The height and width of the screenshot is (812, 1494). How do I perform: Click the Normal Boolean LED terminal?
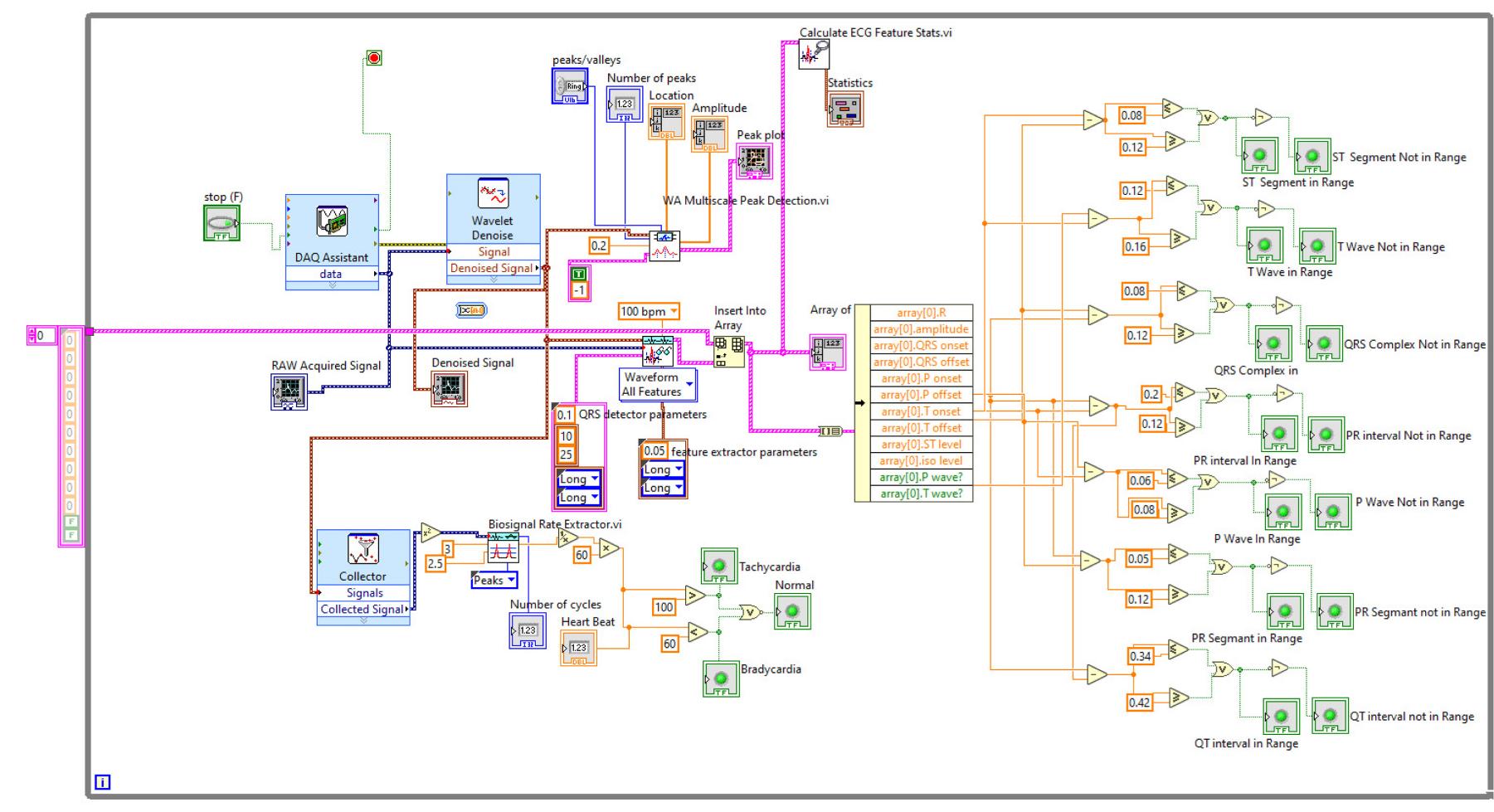(x=792, y=611)
